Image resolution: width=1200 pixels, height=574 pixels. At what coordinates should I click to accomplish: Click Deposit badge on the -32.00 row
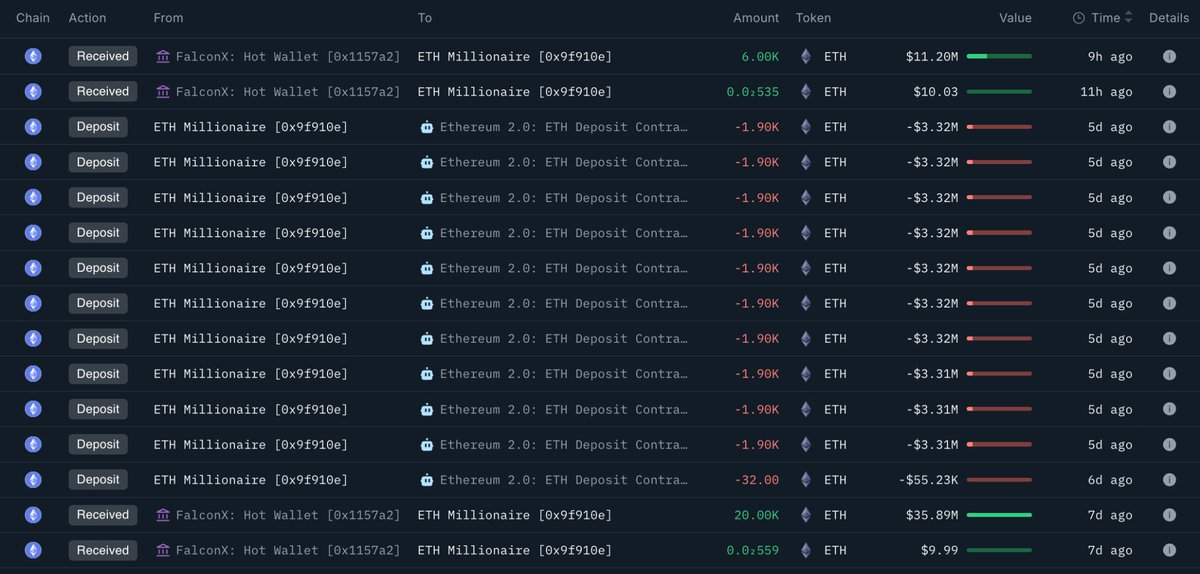(x=98, y=480)
